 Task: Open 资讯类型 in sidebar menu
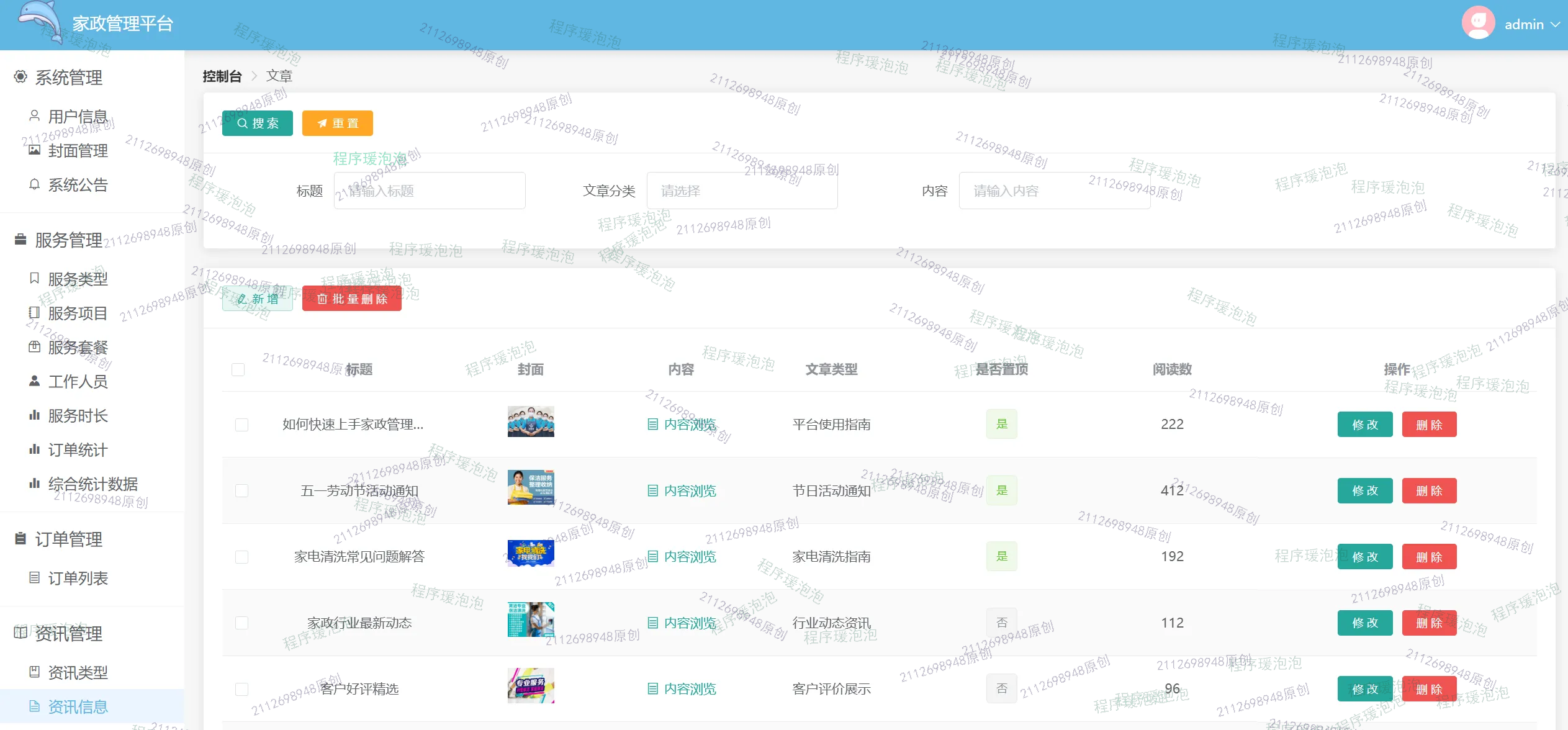[78, 672]
